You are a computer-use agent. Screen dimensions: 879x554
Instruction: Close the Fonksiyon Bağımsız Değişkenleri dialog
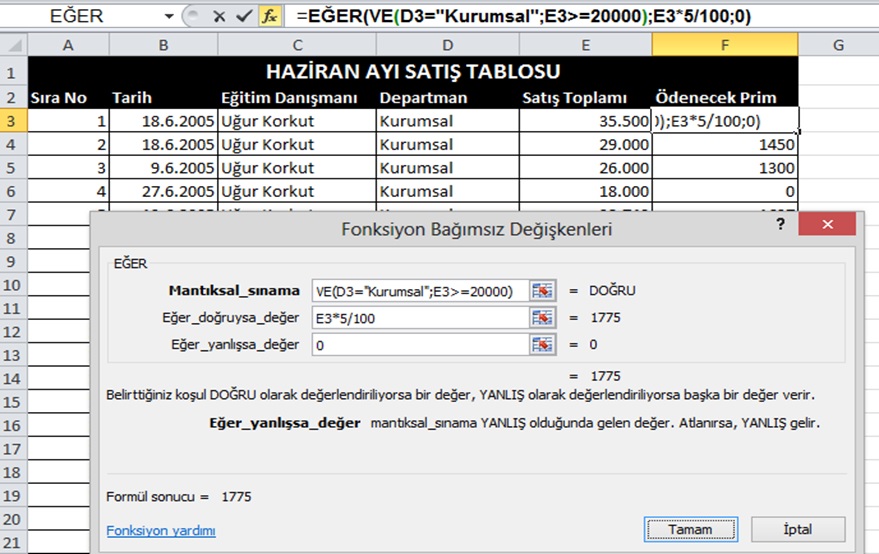(x=827, y=224)
